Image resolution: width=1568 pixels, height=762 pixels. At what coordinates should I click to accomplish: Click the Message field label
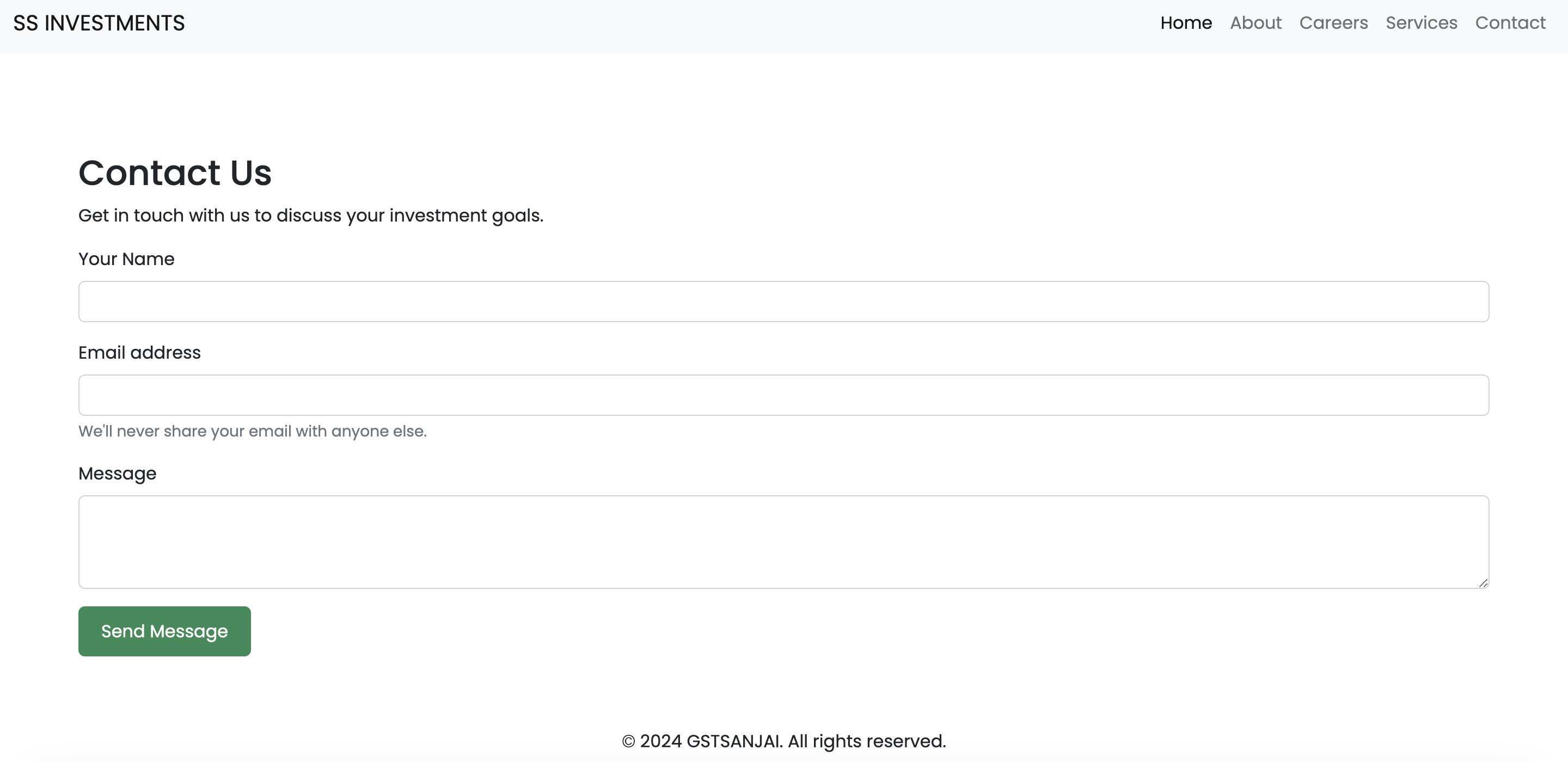pyautogui.click(x=117, y=473)
